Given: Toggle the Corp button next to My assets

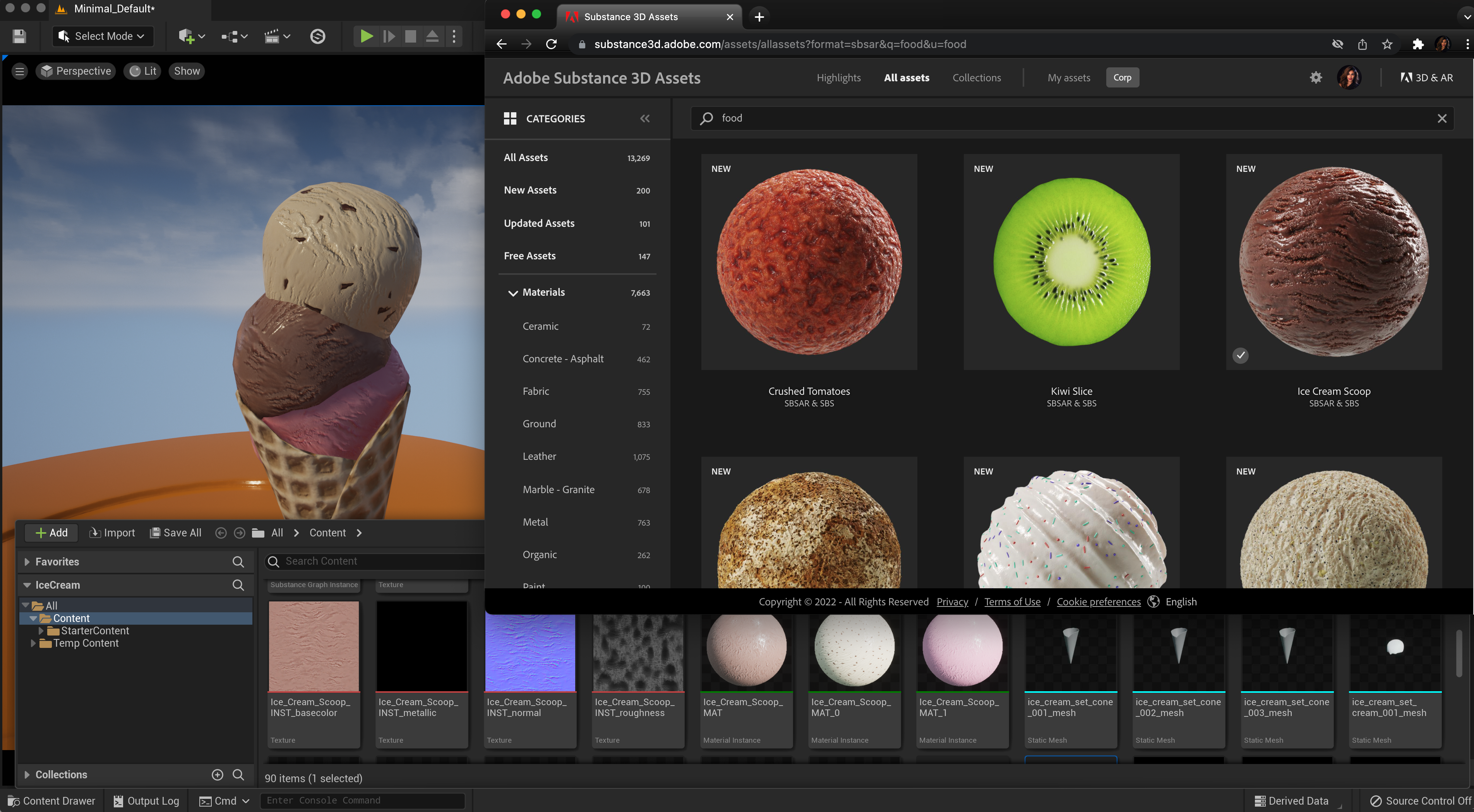Looking at the screenshot, I should (x=1121, y=78).
